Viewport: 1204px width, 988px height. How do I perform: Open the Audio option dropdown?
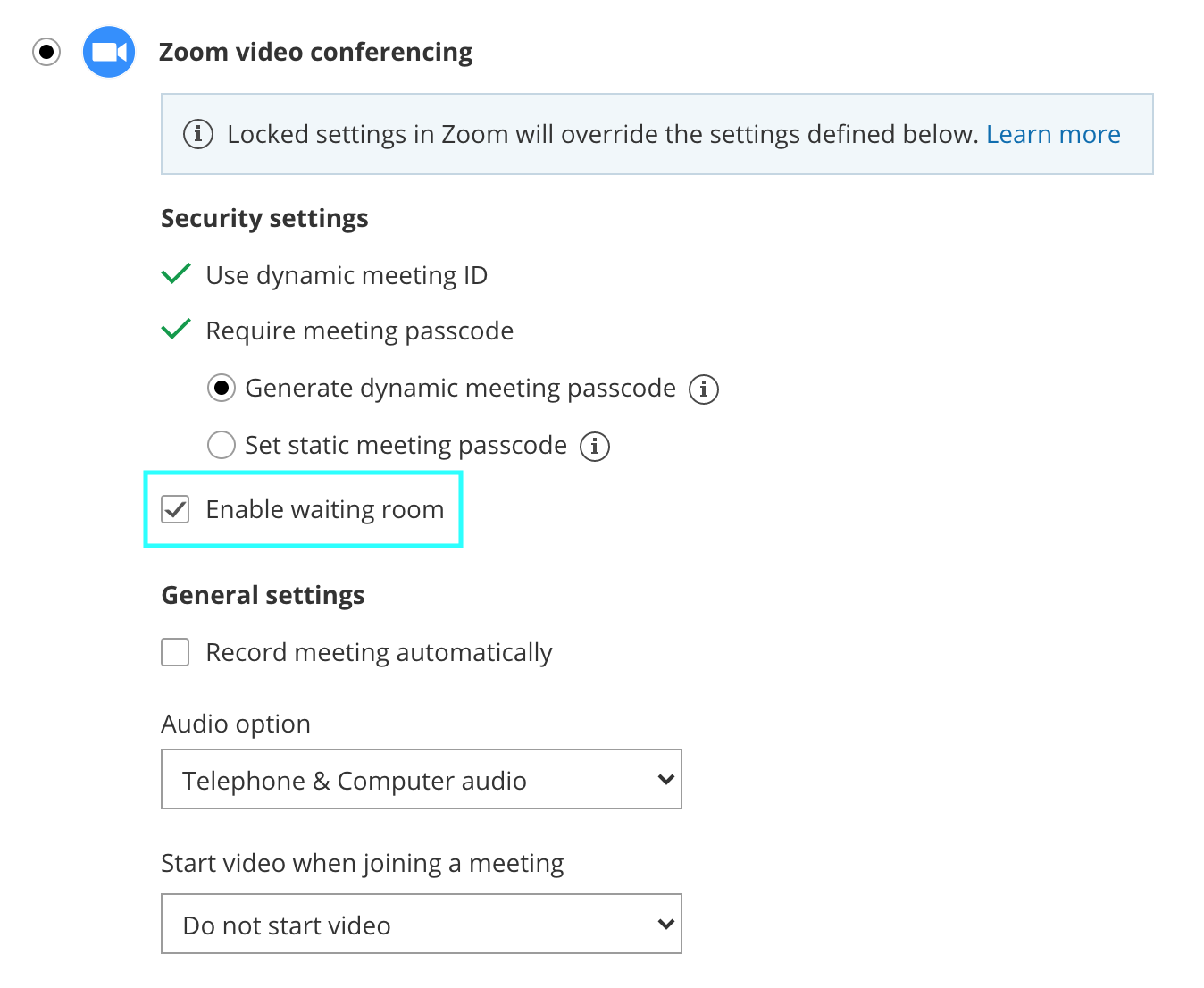pyautogui.click(x=421, y=779)
